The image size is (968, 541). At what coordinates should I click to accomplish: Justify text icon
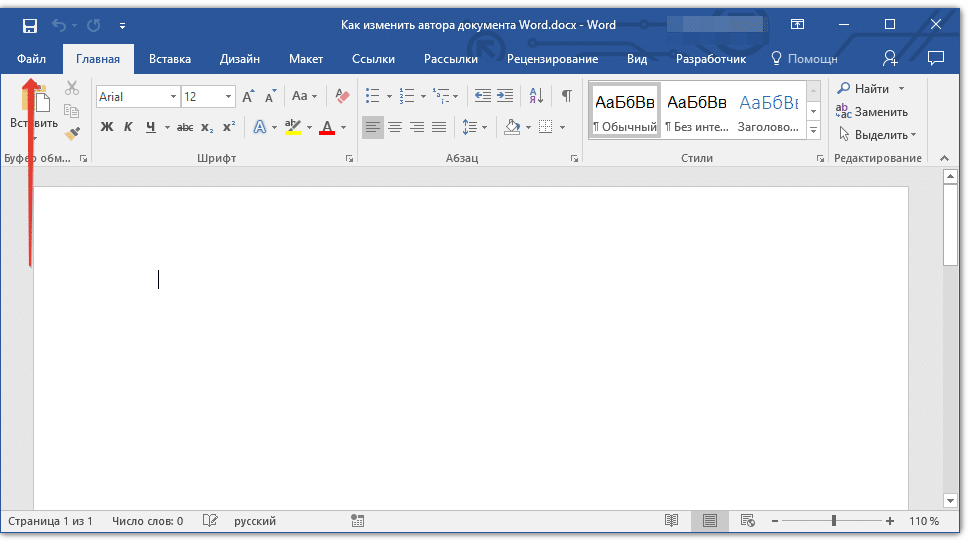(x=439, y=127)
